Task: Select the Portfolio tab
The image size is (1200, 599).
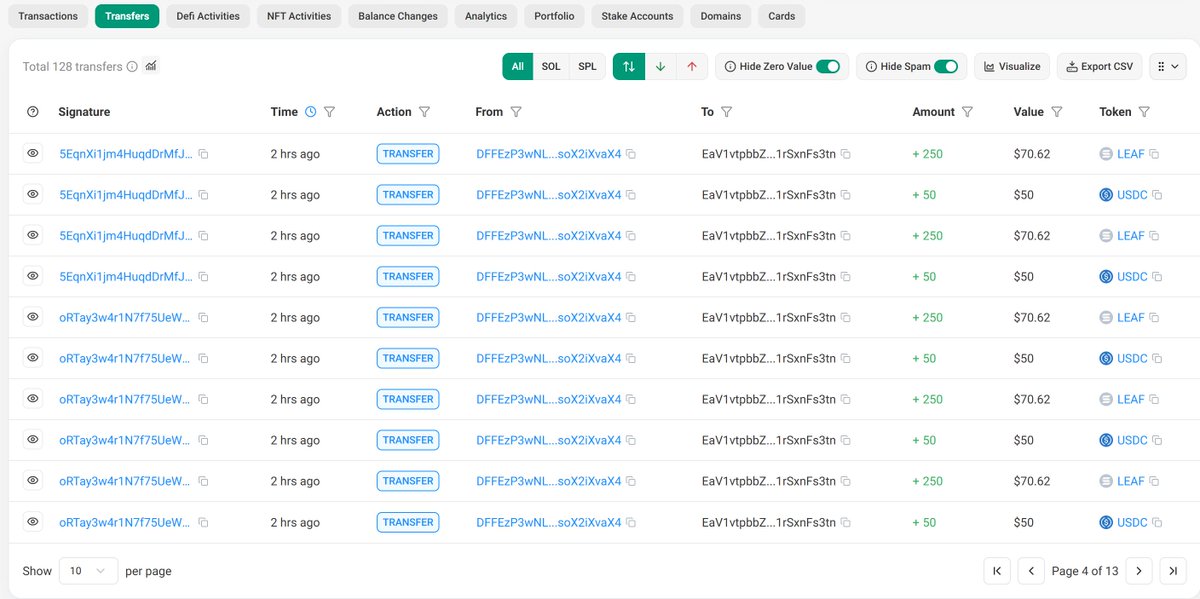Action: [x=554, y=16]
